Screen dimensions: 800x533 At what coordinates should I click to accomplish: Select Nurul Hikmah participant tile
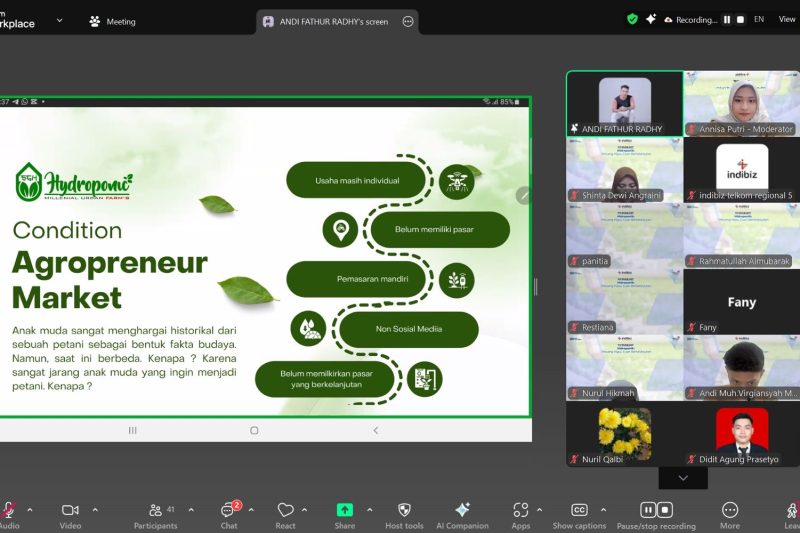624,368
